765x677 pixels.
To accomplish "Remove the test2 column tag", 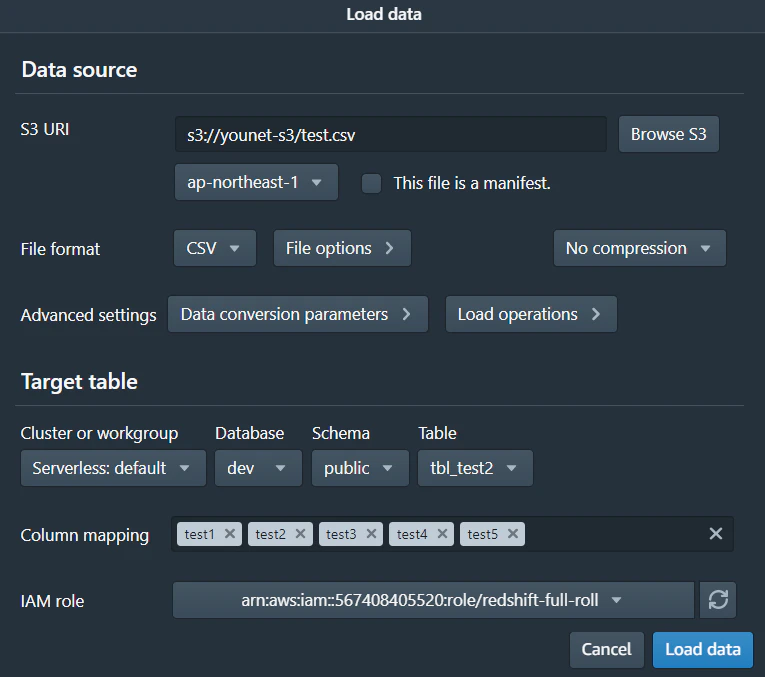I will (301, 534).
